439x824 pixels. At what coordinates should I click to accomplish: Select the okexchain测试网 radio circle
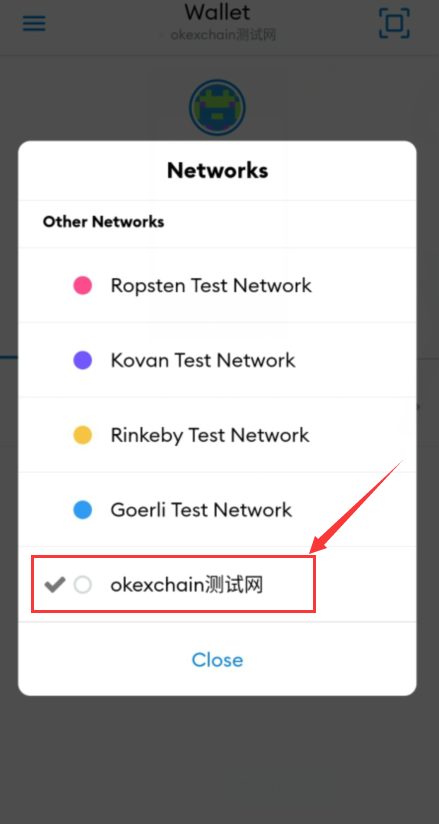tap(83, 584)
